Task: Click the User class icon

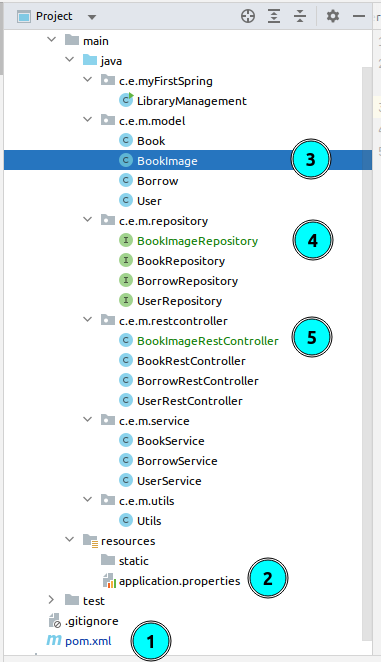Action: coord(126,200)
